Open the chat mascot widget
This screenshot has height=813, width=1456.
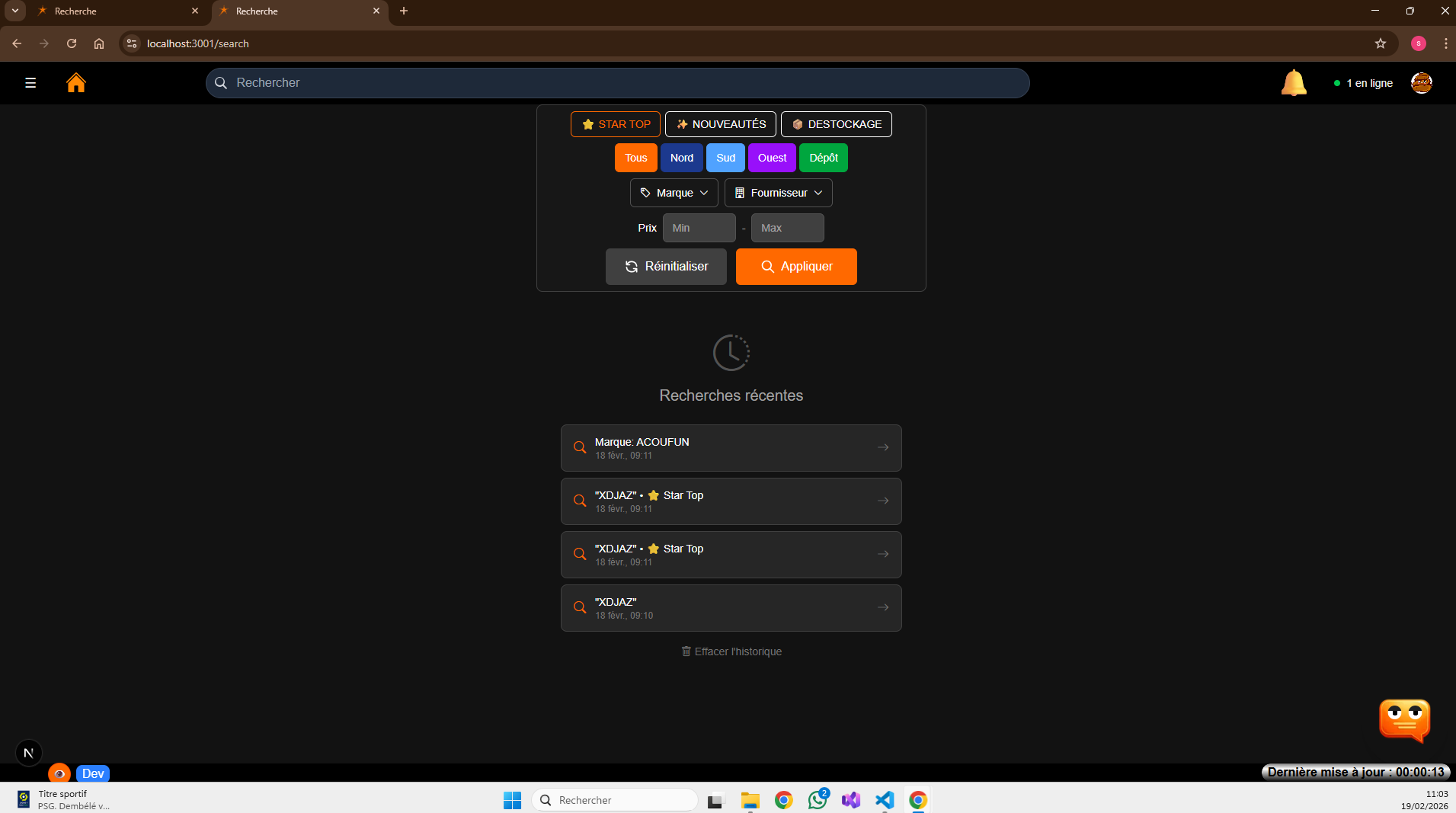tap(1403, 719)
